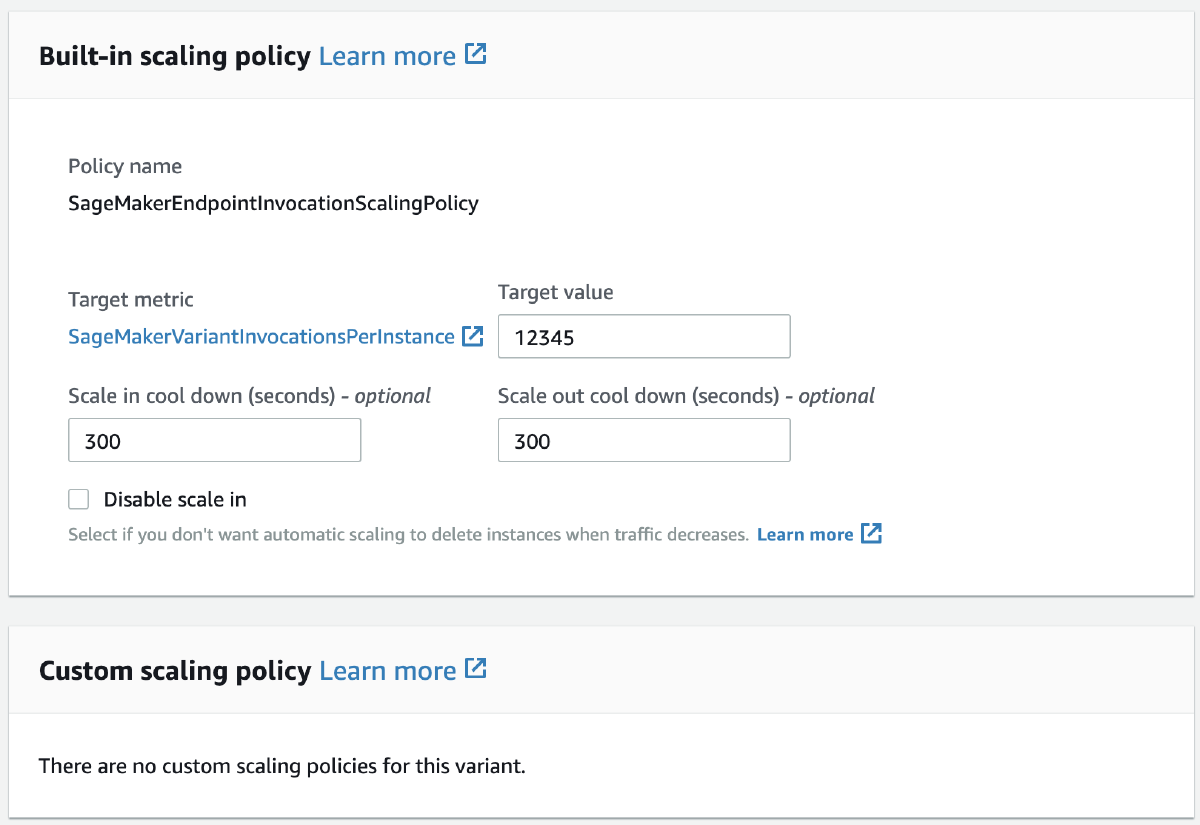The image size is (1200, 825).
Task: Click the 'Custom scaling policy' heading
Action: (x=175, y=670)
